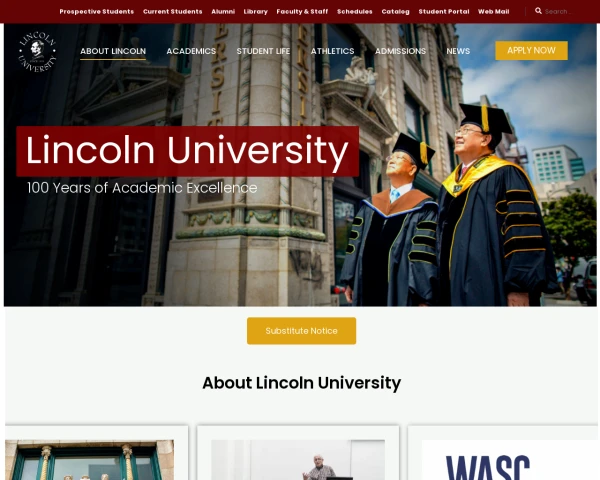Open the WASC logo card image

[510, 460]
